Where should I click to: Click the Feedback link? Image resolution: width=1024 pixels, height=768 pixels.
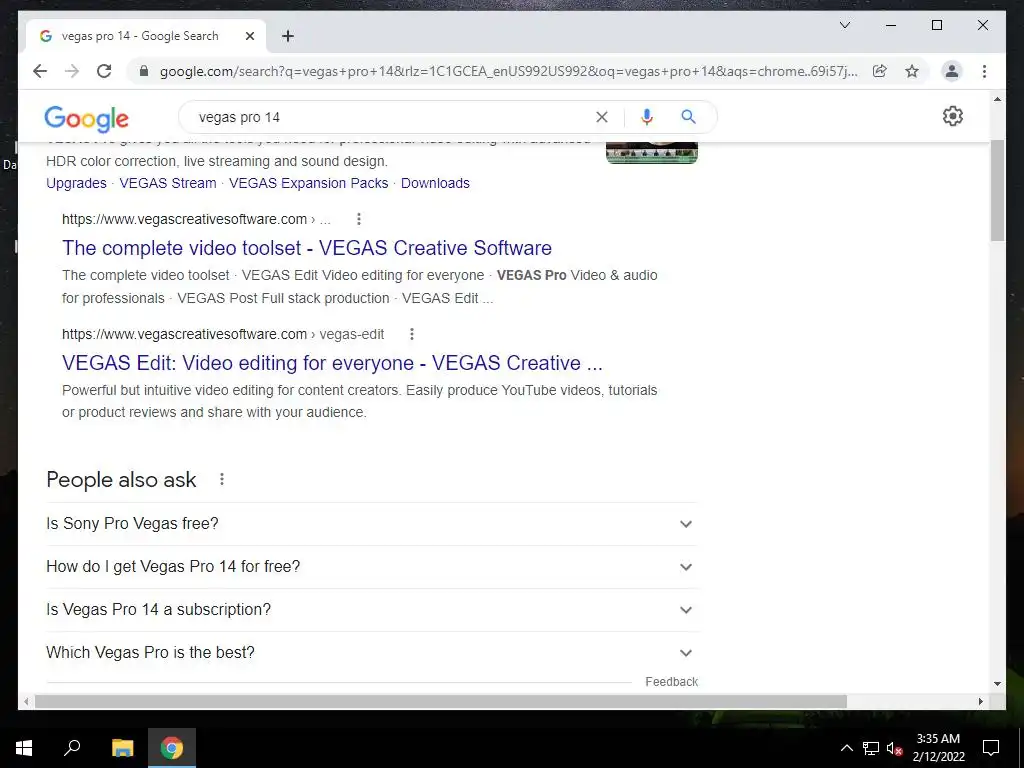click(671, 682)
